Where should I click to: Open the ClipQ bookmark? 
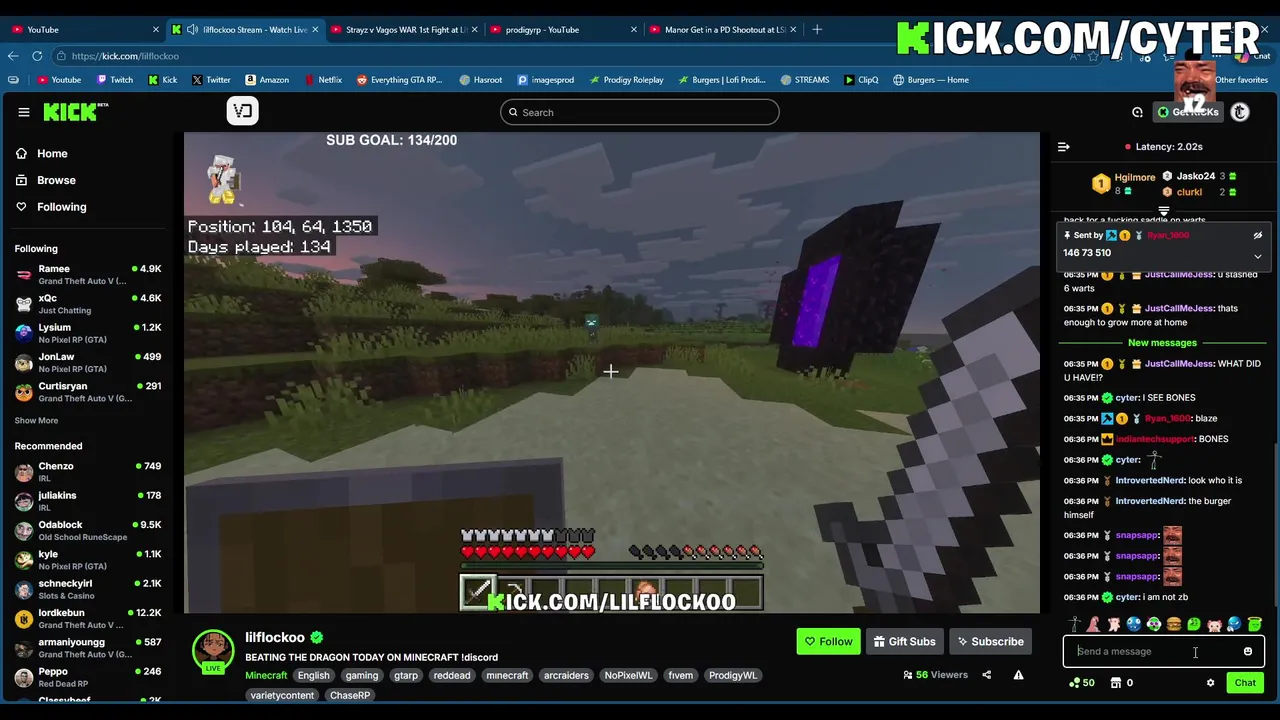[x=860, y=80]
